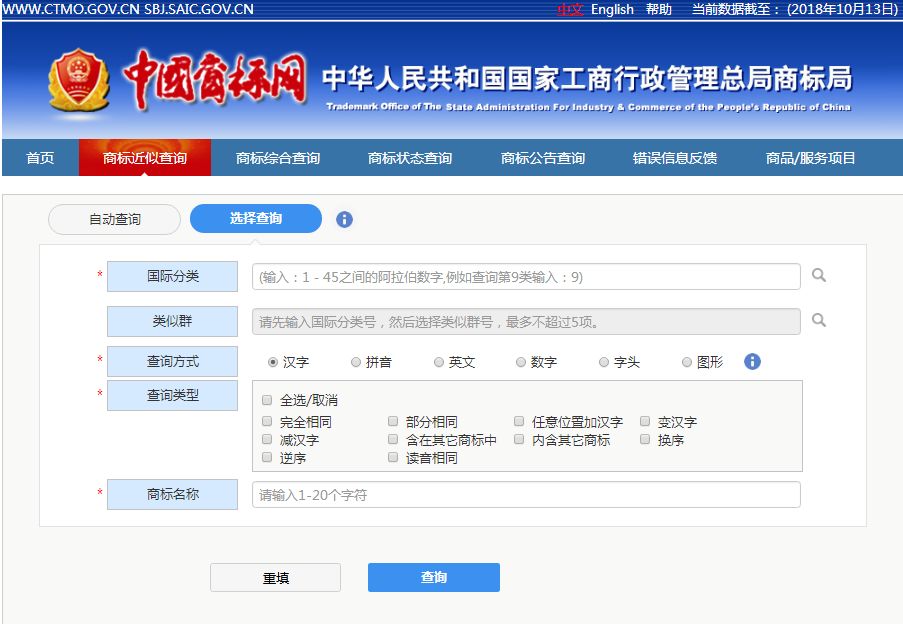
Task: Click the magnifier icon beside 类似群 field
Action: point(818,320)
